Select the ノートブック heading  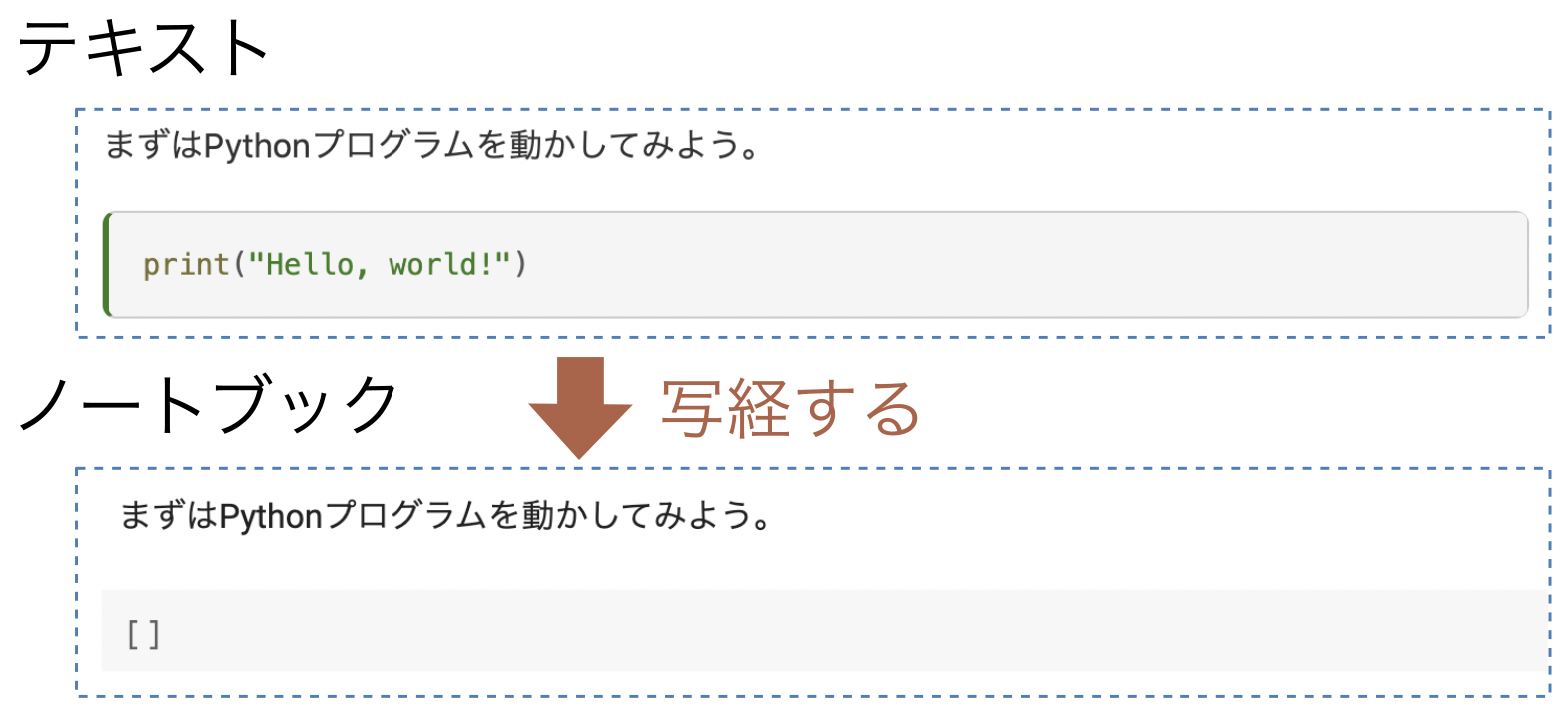tap(209, 405)
